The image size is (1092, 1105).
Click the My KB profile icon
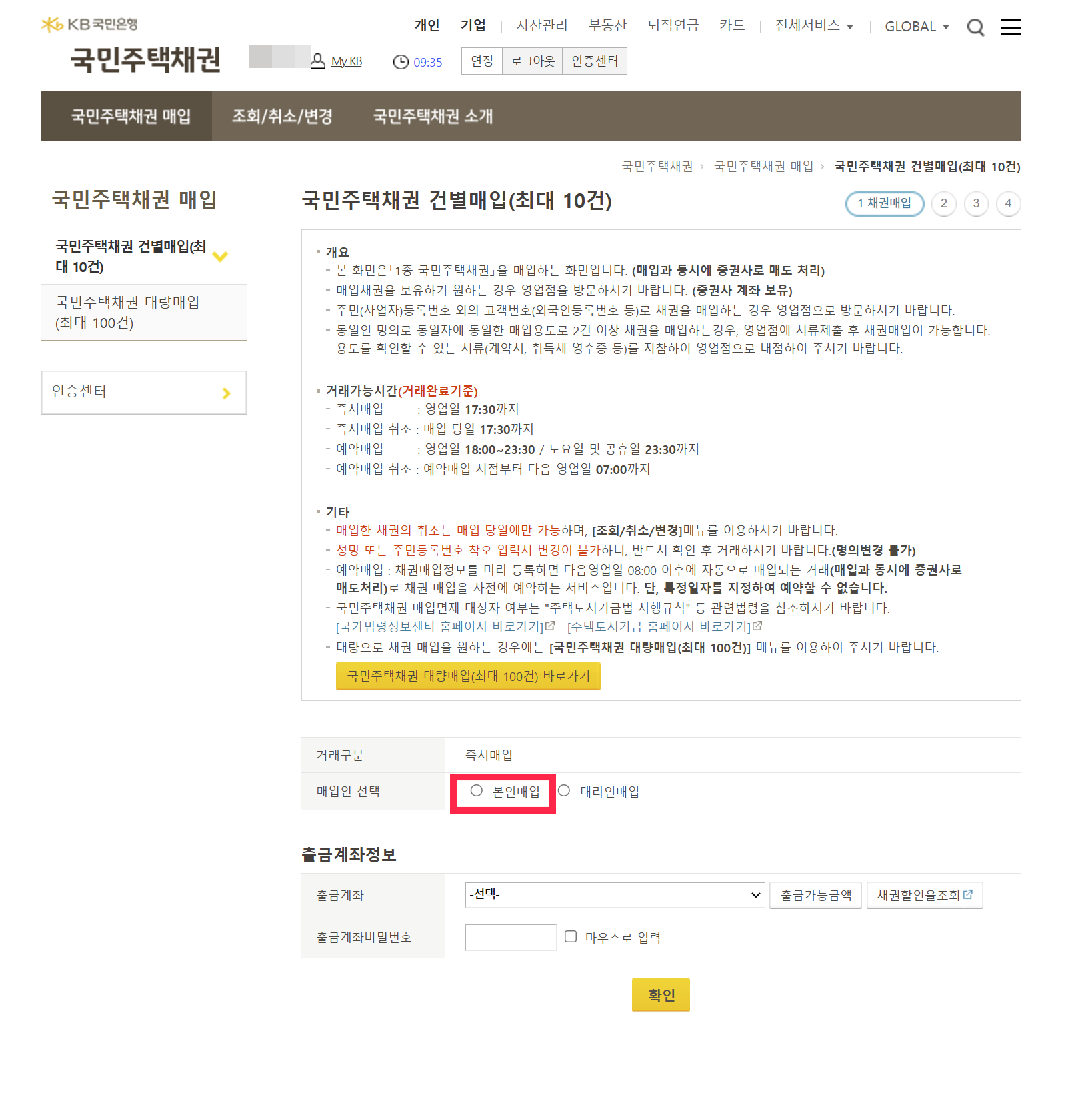point(319,60)
